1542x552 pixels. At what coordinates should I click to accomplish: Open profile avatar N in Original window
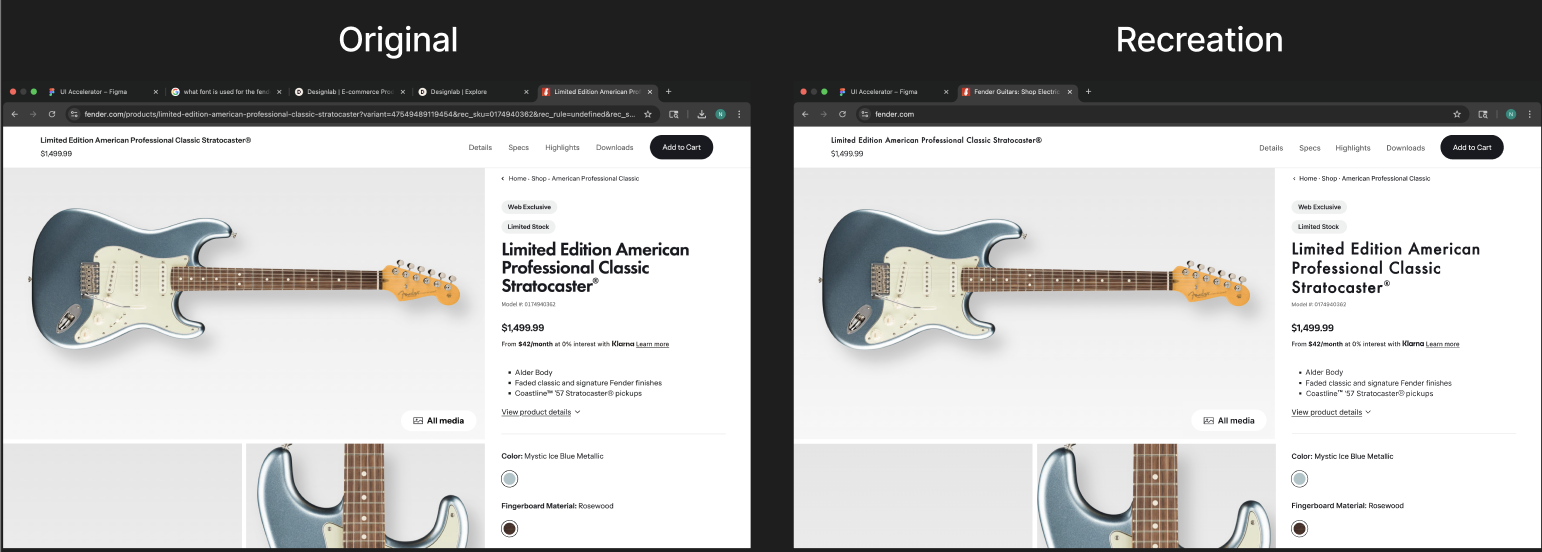tap(720, 114)
